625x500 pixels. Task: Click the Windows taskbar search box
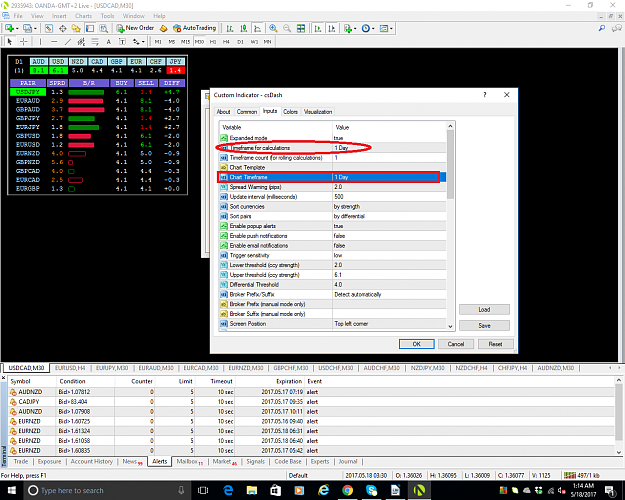[108, 490]
